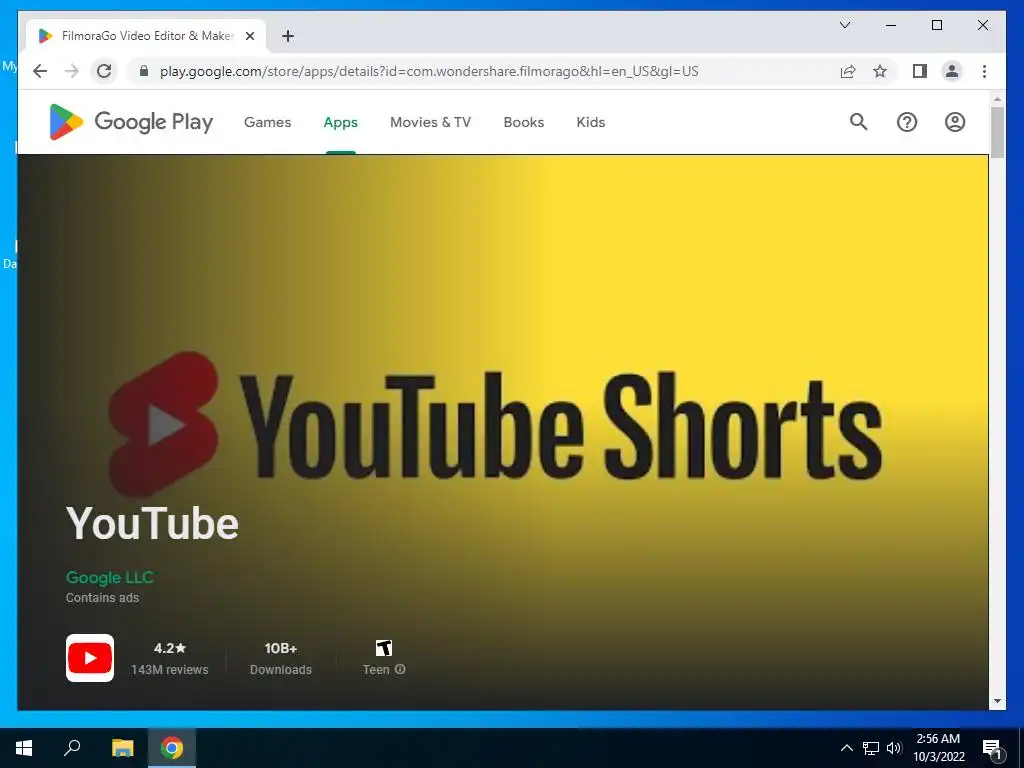Viewport: 1024px width, 768px height.
Task: Click the Teen rating badge icon
Action: pyautogui.click(x=384, y=648)
